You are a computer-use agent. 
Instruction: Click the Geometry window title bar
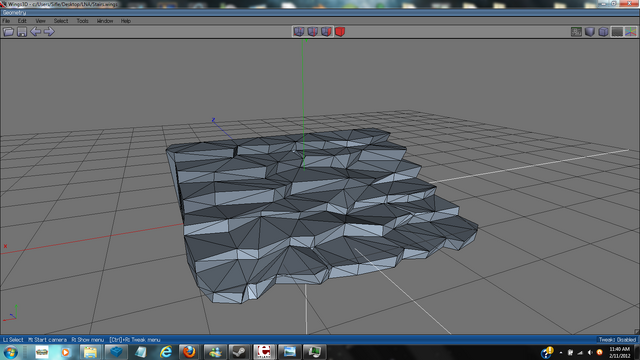pyautogui.click(x=320, y=13)
